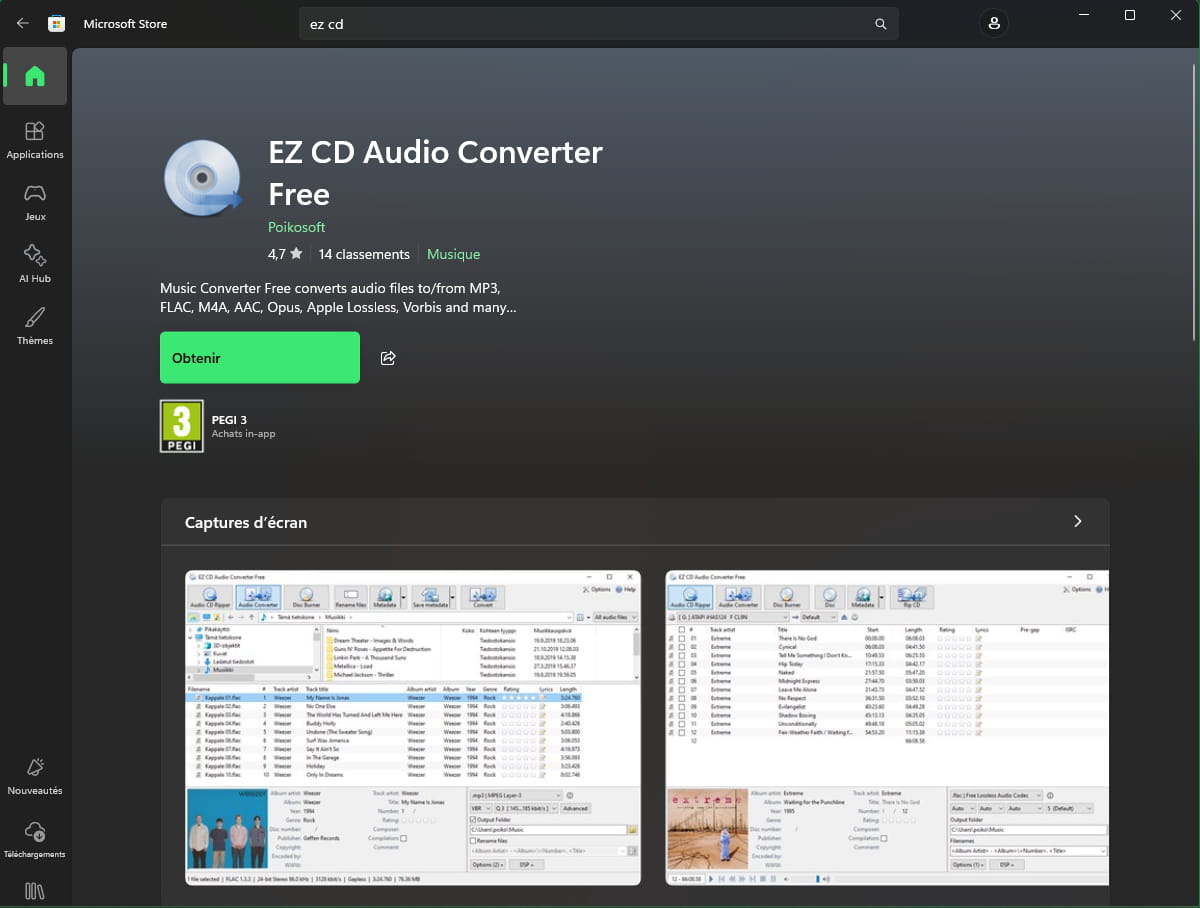Open Téléchargements in sidebar

[35, 839]
